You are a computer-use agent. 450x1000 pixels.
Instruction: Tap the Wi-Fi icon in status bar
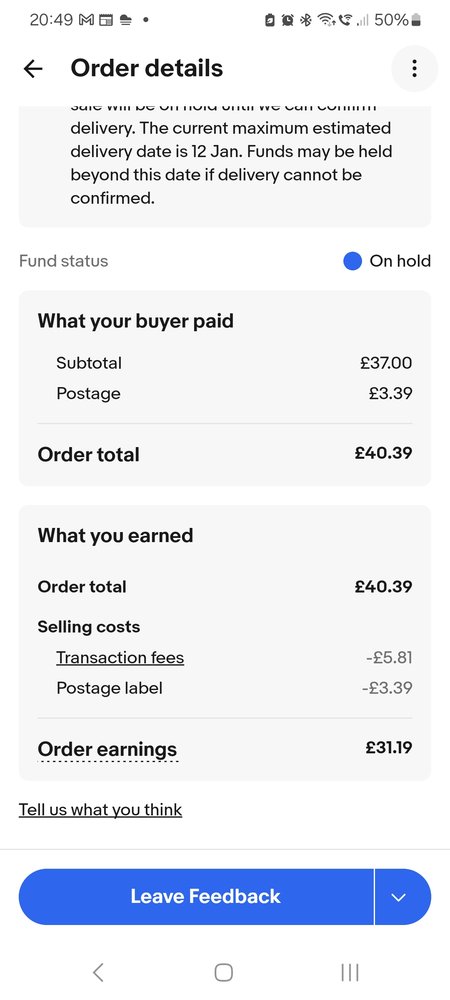click(326, 20)
